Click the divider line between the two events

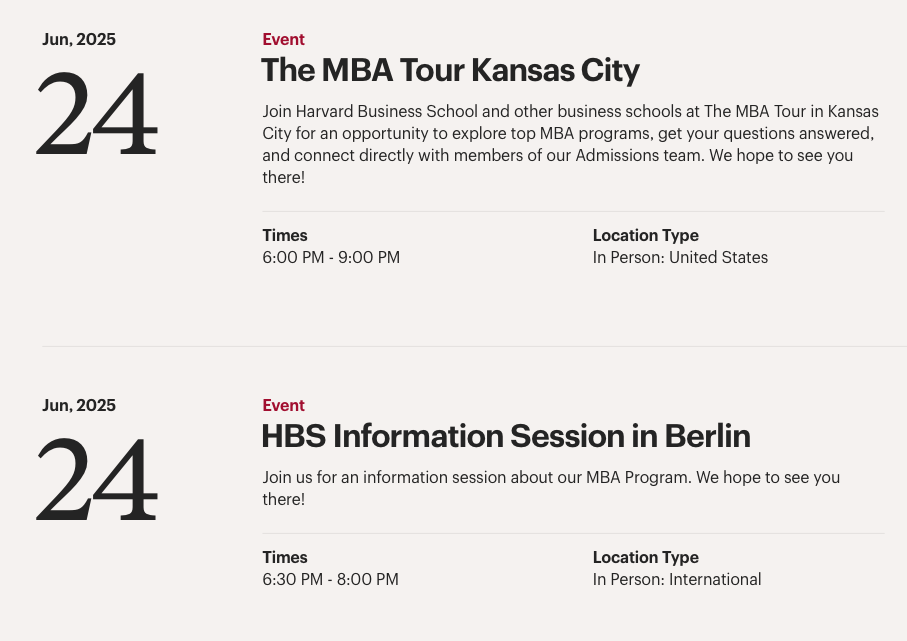coord(474,347)
